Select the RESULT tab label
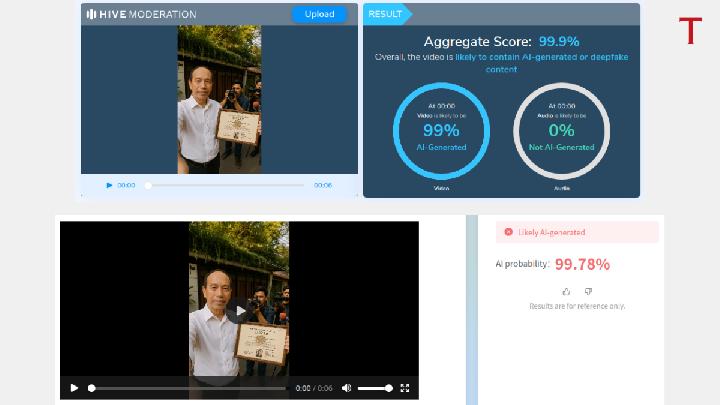This screenshot has width=720, height=405. (x=386, y=14)
